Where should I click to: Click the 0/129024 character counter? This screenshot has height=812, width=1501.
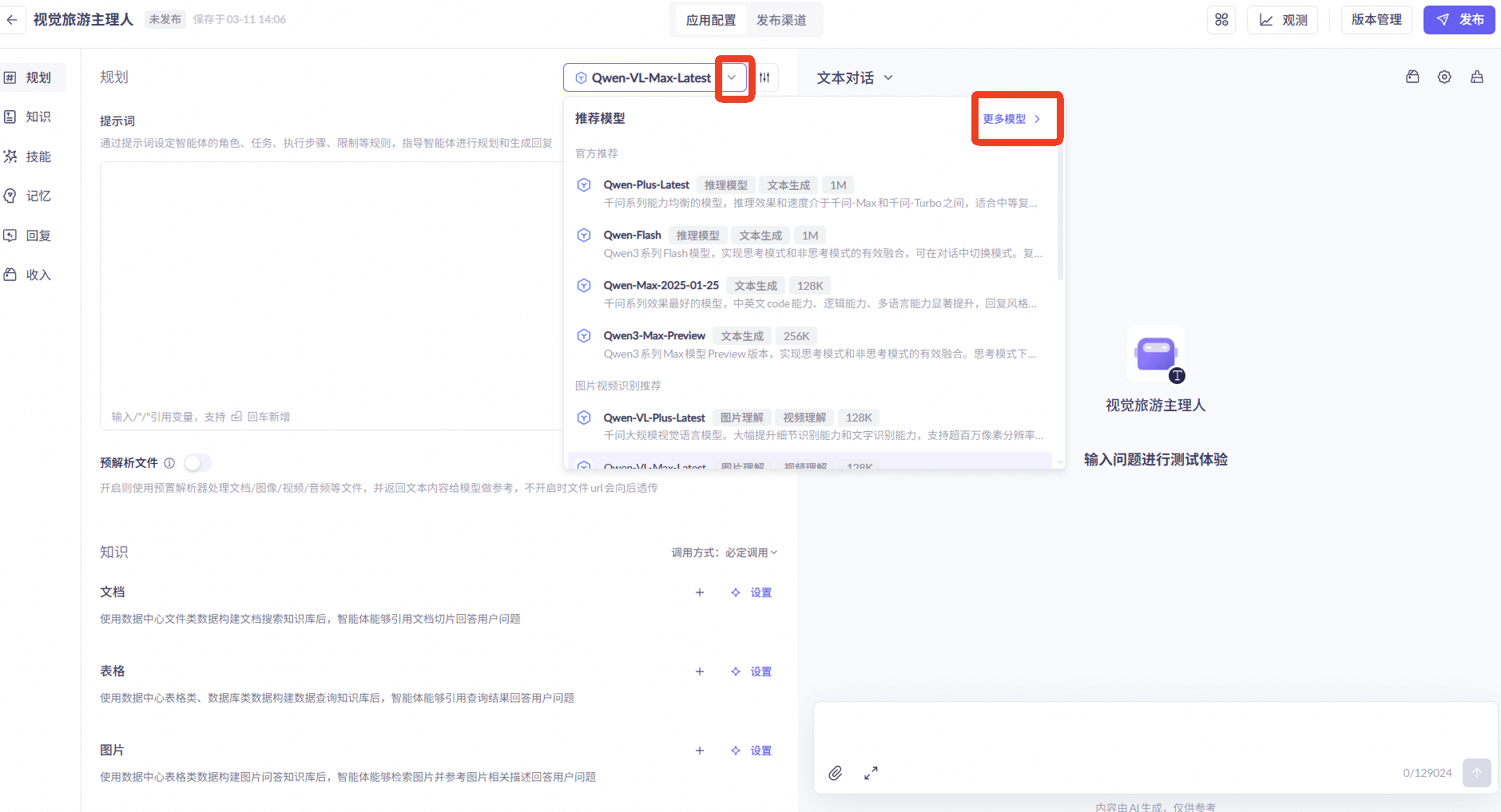pyautogui.click(x=1428, y=773)
